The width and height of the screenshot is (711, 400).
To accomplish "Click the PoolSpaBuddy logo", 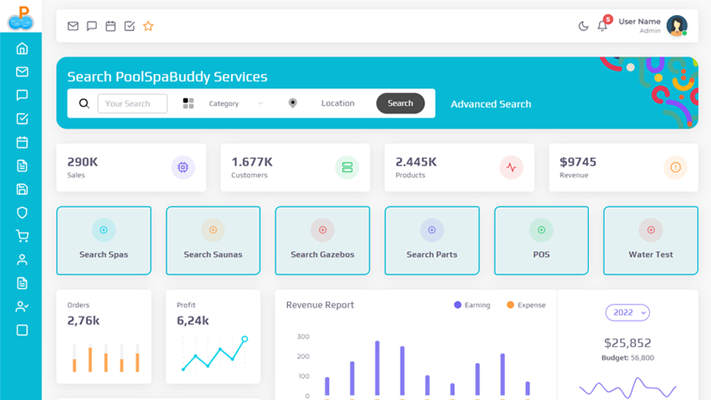I will point(21,17).
